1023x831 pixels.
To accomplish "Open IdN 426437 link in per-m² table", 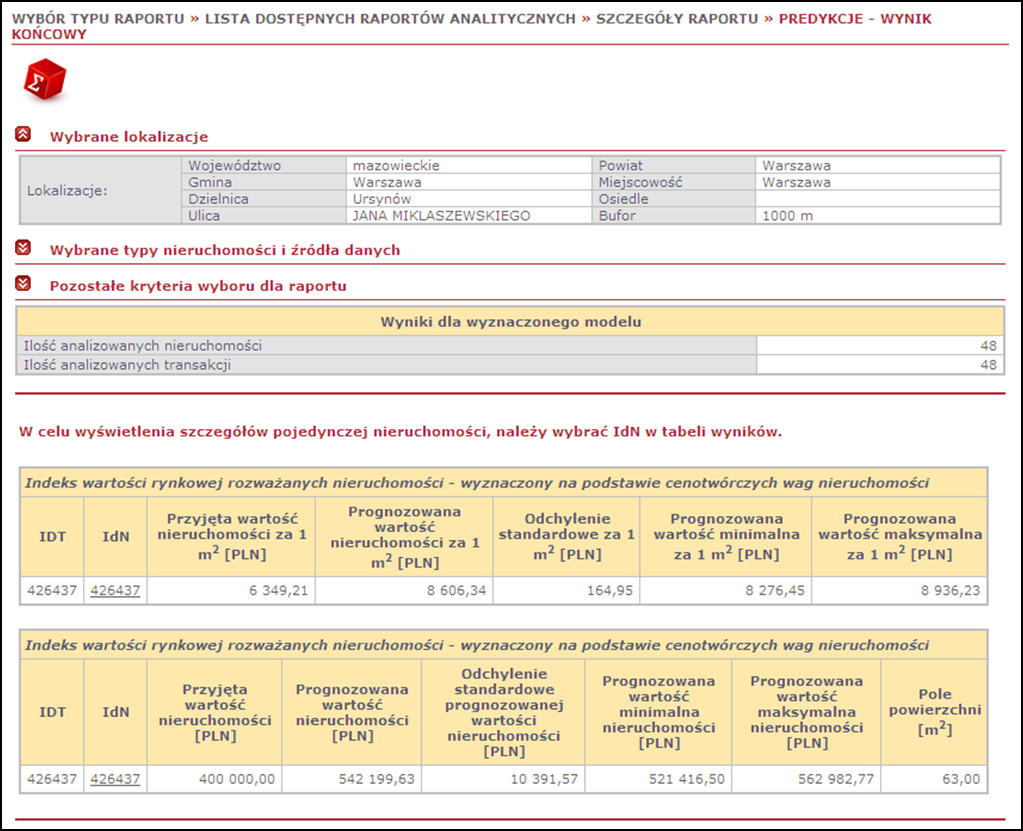I will pos(115,590).
